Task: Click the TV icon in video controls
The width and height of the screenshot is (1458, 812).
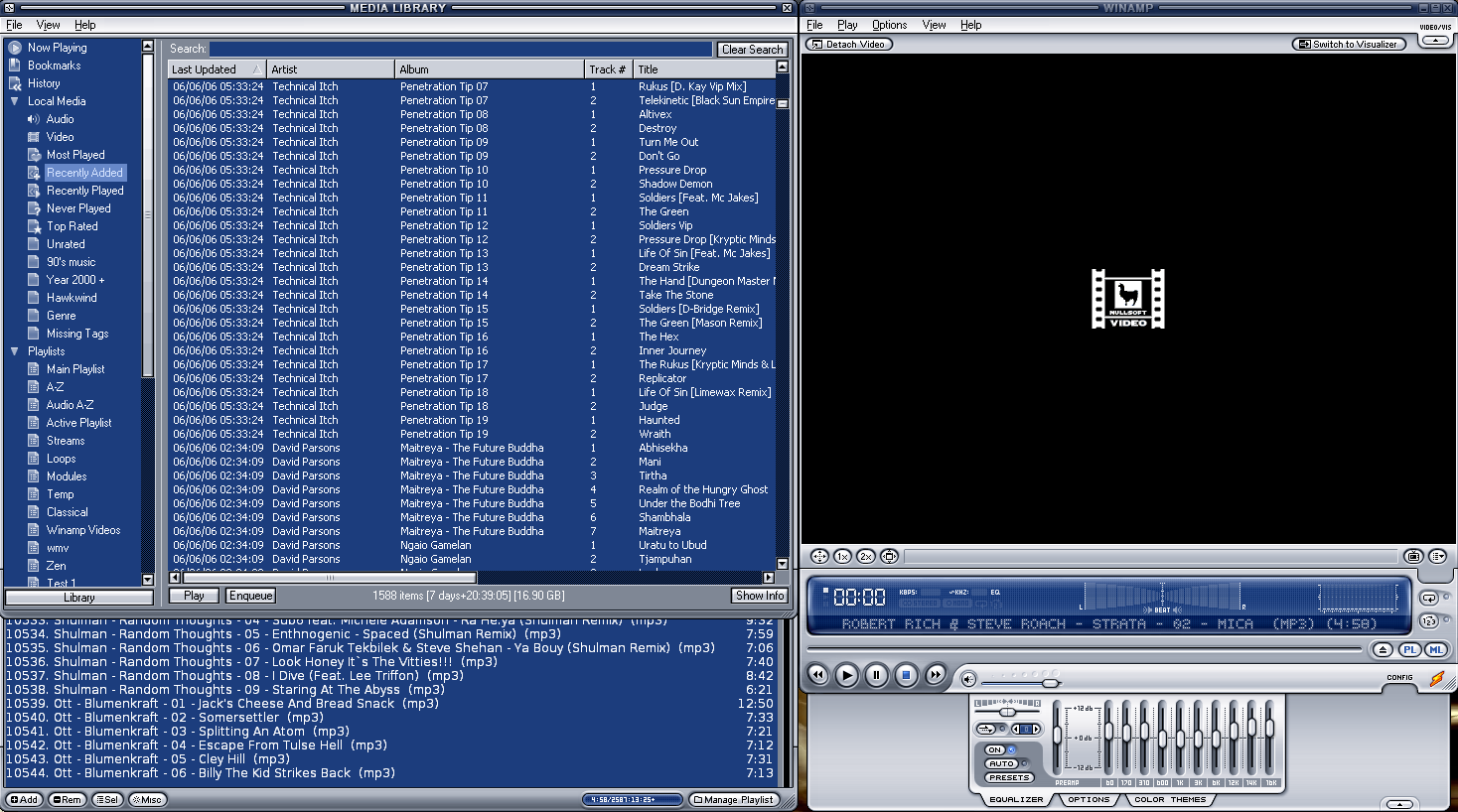Action: click(1413, 557)
